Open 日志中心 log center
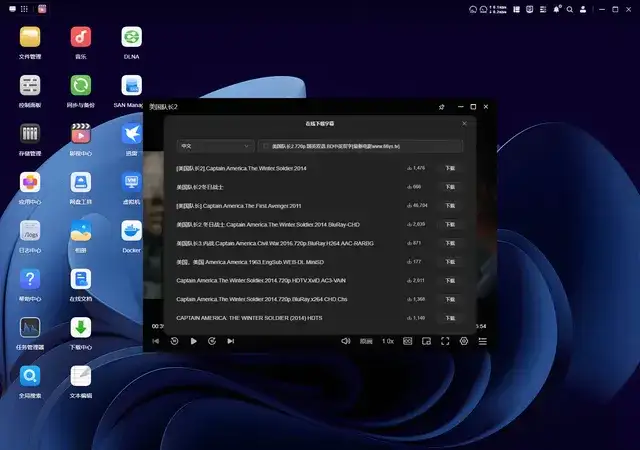Screen dimensions: 640x450 pyautogui.click(x=30, y=231)
